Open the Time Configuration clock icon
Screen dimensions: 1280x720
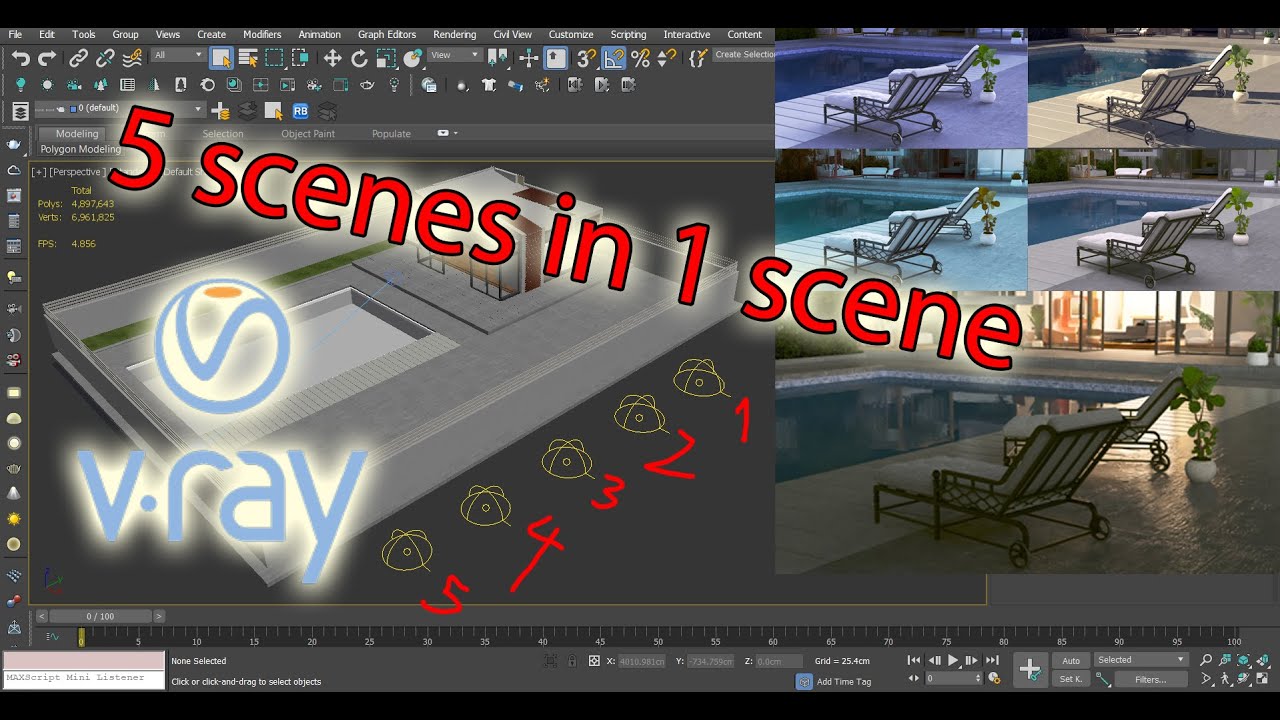pos(994,678)
